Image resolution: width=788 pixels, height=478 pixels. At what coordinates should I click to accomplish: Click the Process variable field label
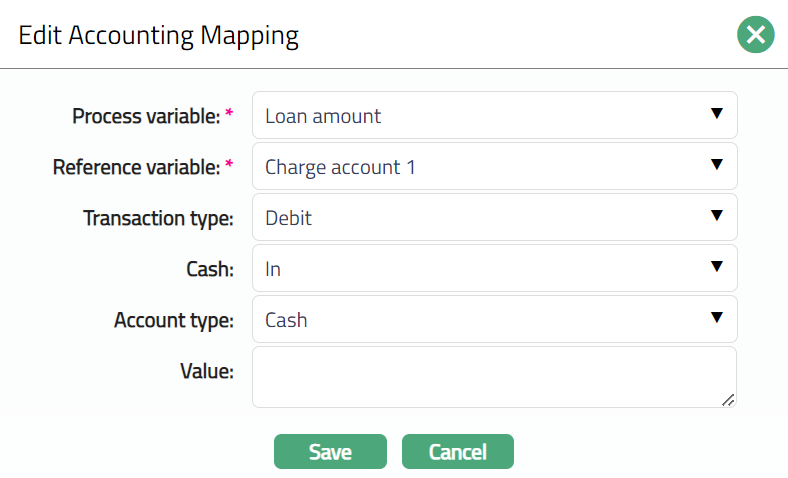(x=146, y=116)
